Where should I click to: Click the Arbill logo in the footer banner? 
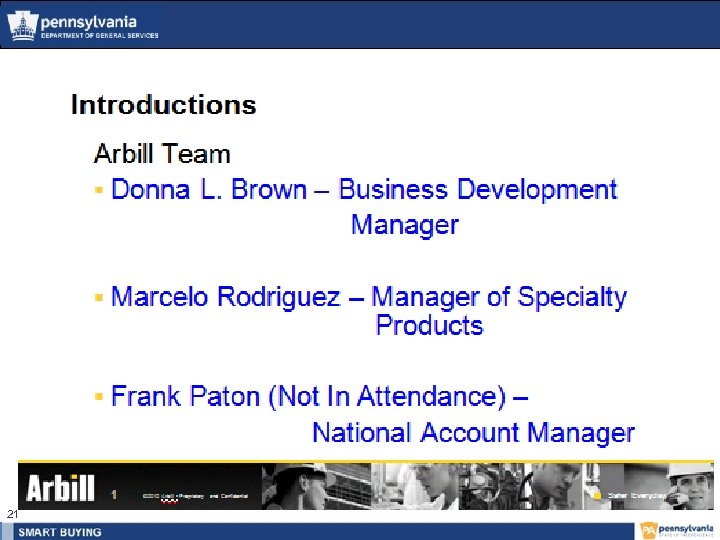click(x=60, y=488)
